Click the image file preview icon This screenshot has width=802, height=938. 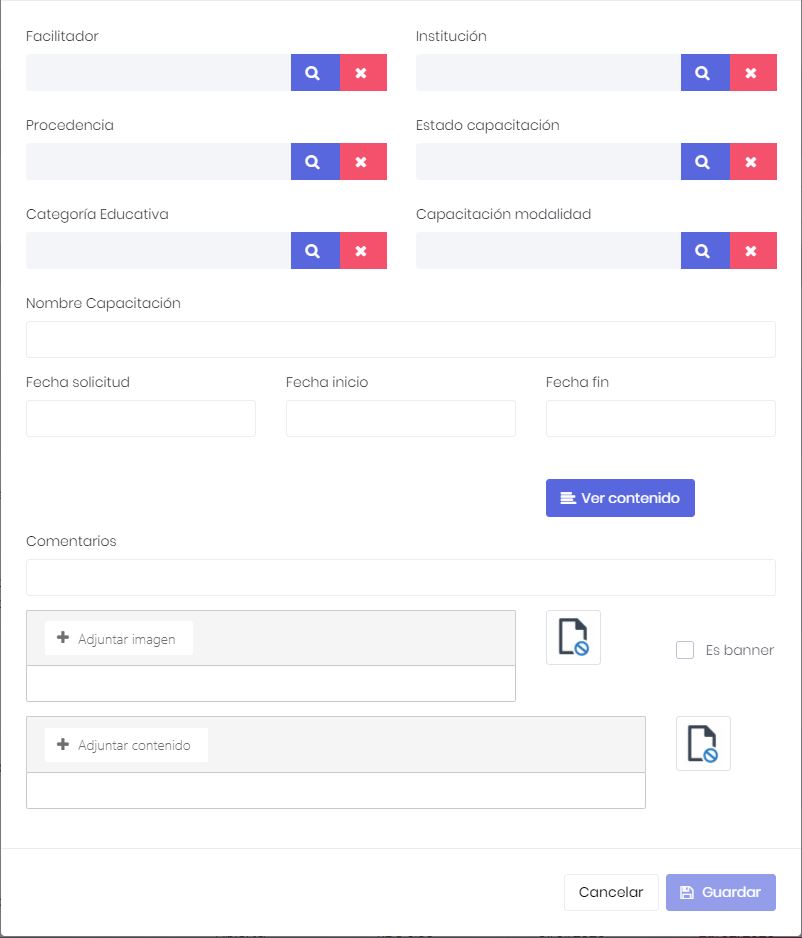point(573,638)
